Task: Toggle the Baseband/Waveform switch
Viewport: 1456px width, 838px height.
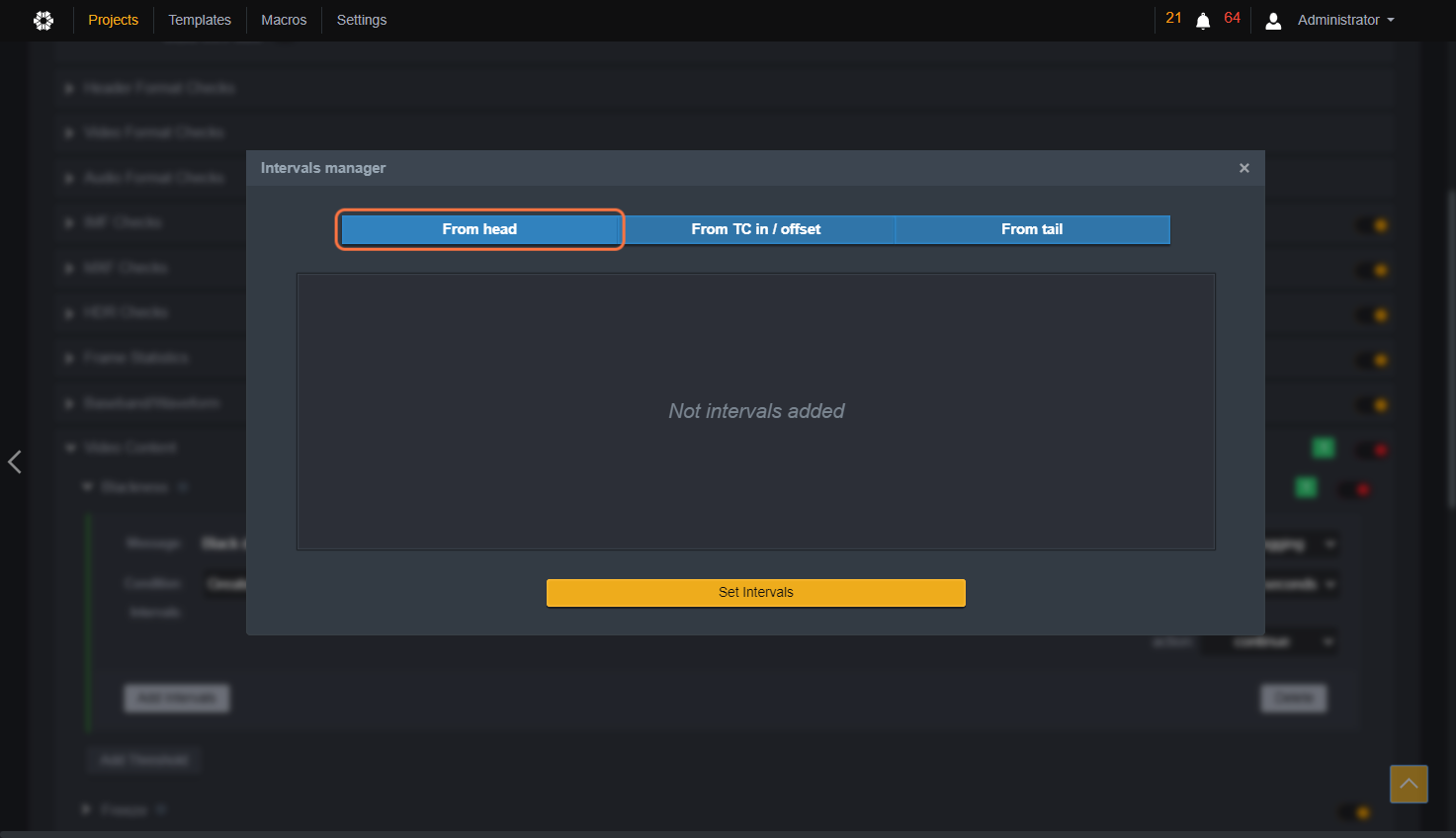Action: pos(1372,405)
